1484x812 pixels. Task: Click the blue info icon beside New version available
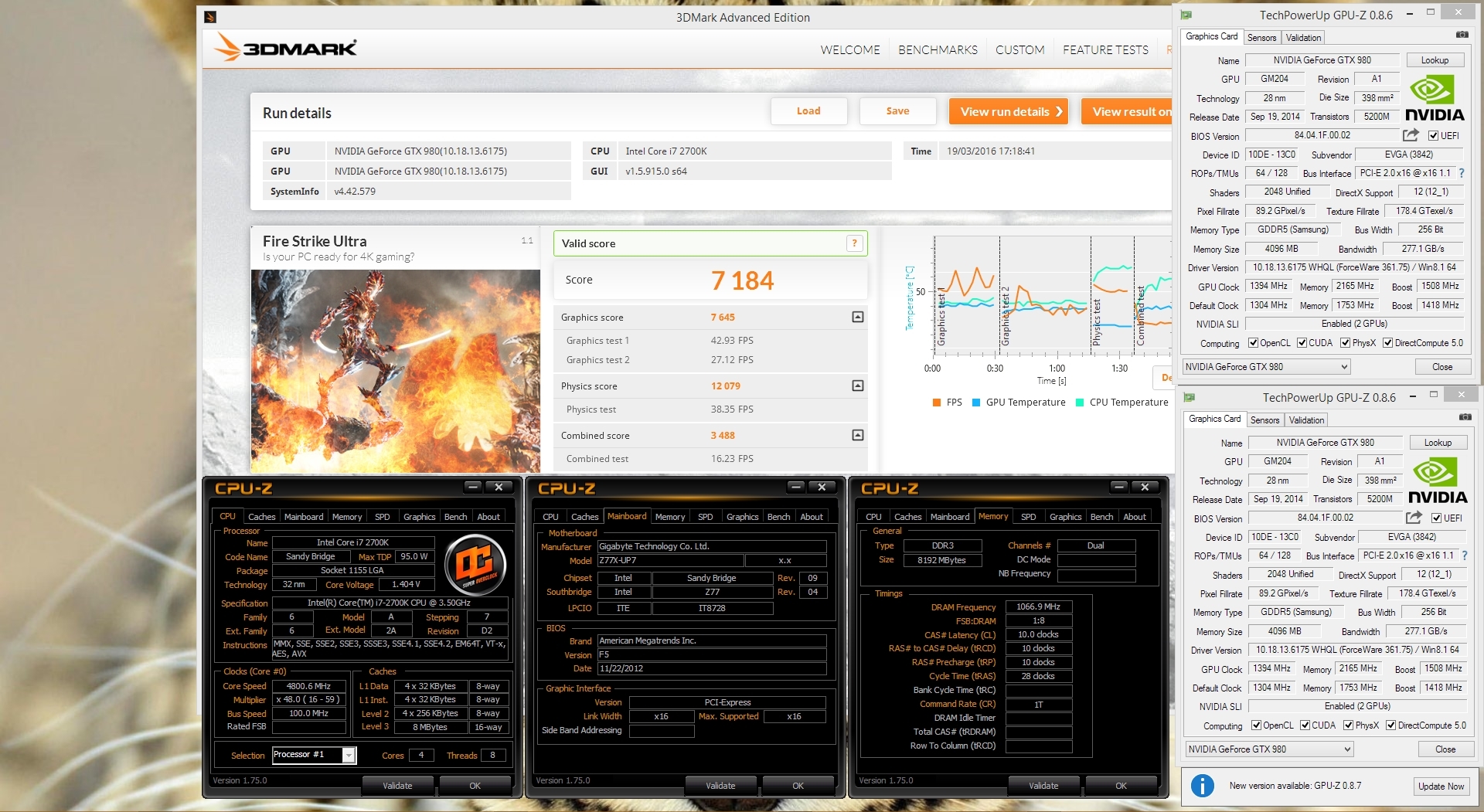pos(1202,786)
